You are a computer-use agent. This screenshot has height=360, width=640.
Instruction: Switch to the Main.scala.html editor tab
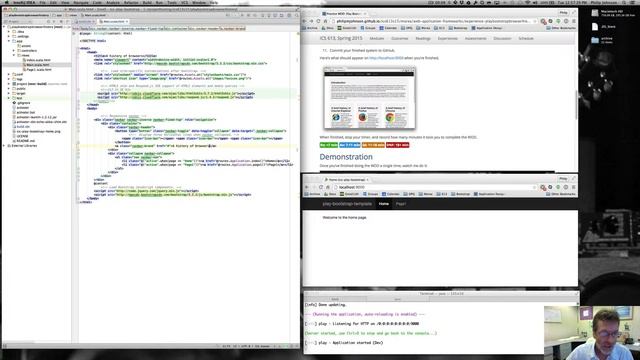(113, 21)
